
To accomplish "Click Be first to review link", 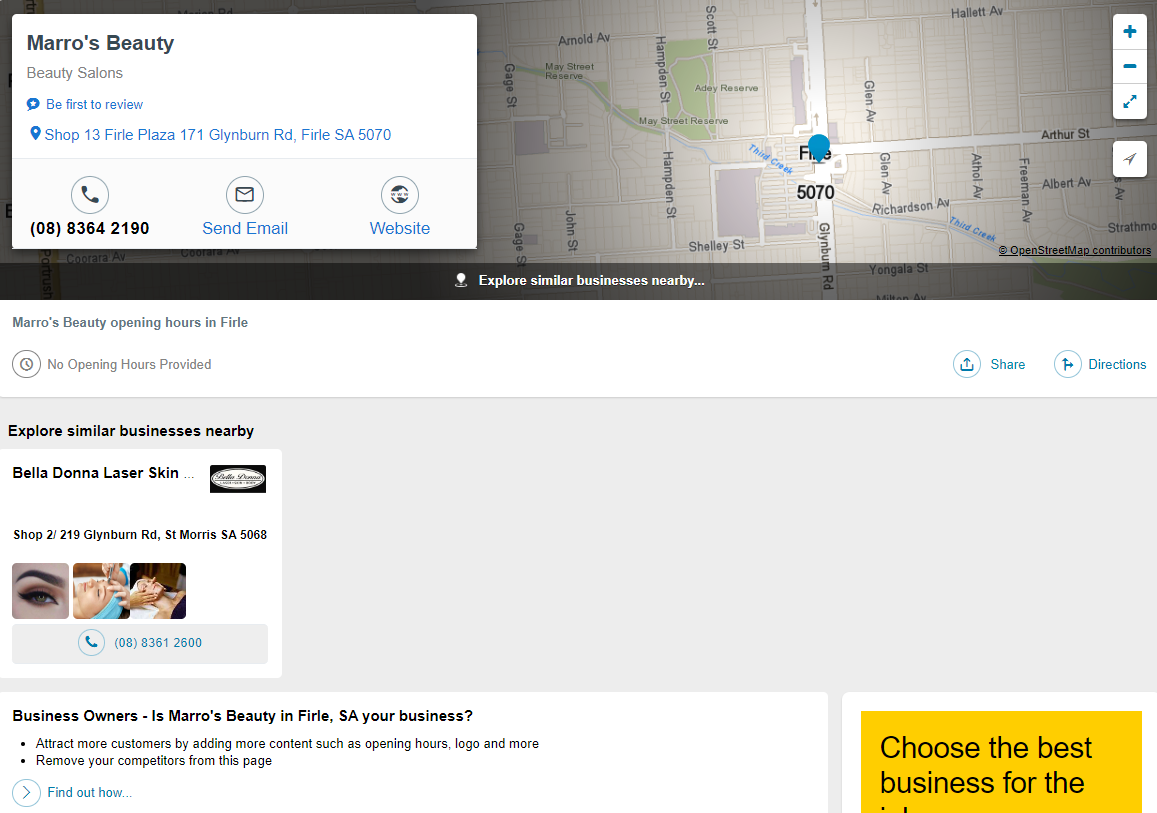I will [x=94, y=105].
